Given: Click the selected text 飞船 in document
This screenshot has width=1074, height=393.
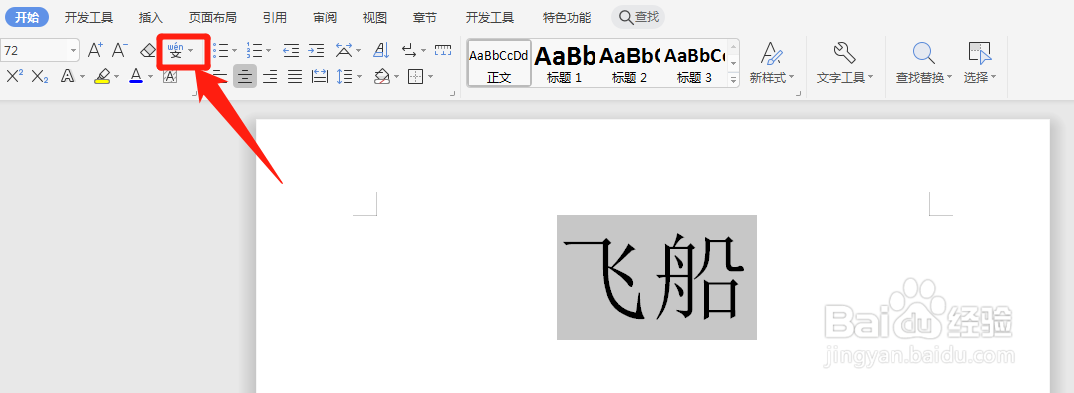Looking at the screenshot, I should click(656, 277).
